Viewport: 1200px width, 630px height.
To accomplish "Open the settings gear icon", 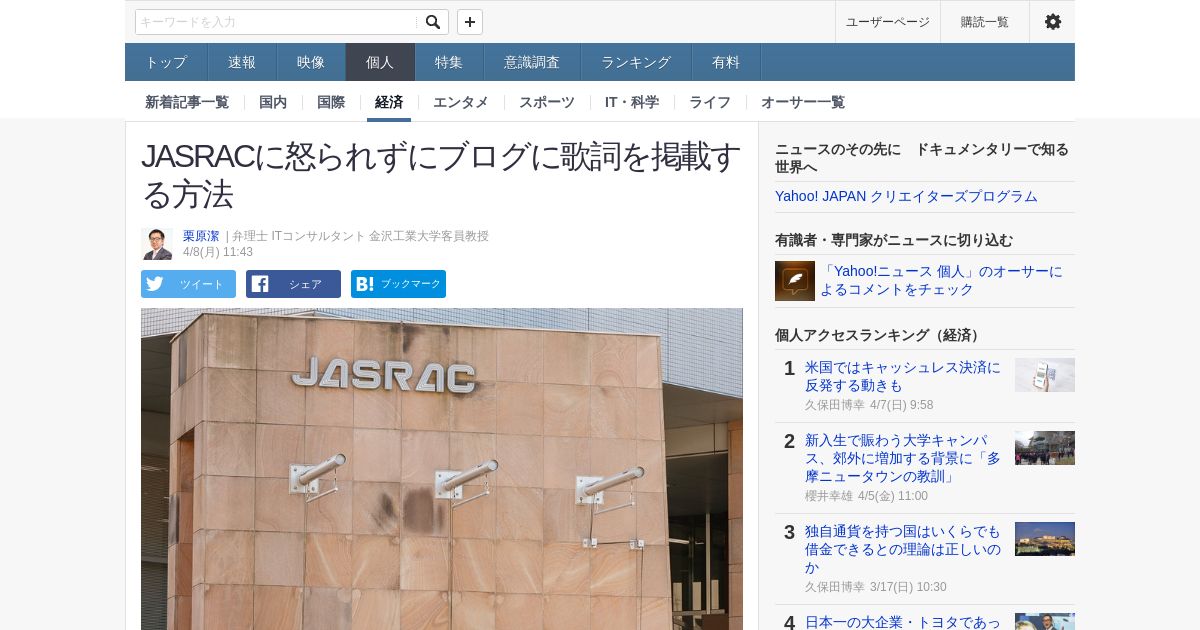I will point(1052,22).
